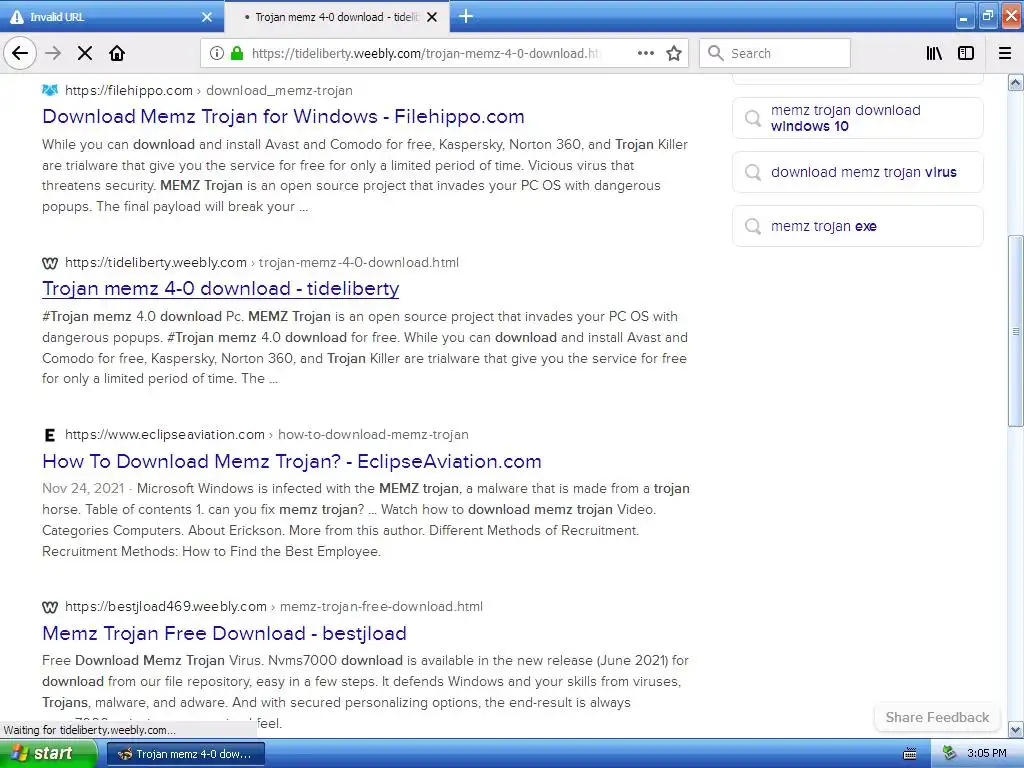This screenshot has width=1024, height=768.
Task: Click the tideliberty.weebly.com result URL
Action: click(x=261, y=263)
